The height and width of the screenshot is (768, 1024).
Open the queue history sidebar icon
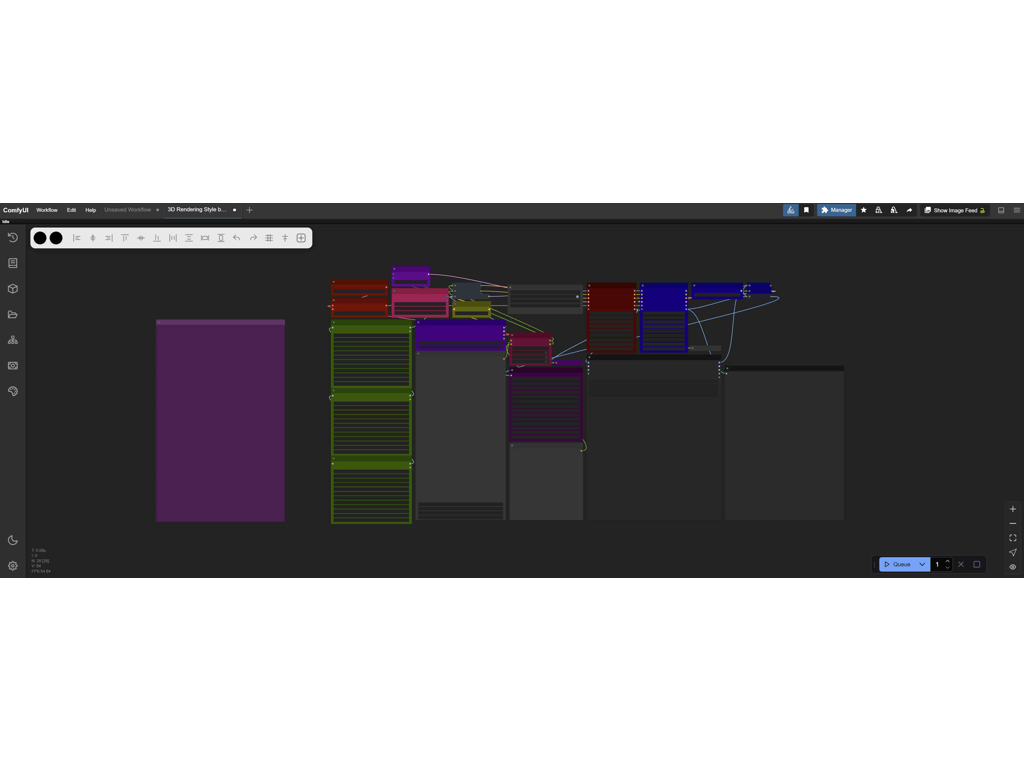[13, 238]
